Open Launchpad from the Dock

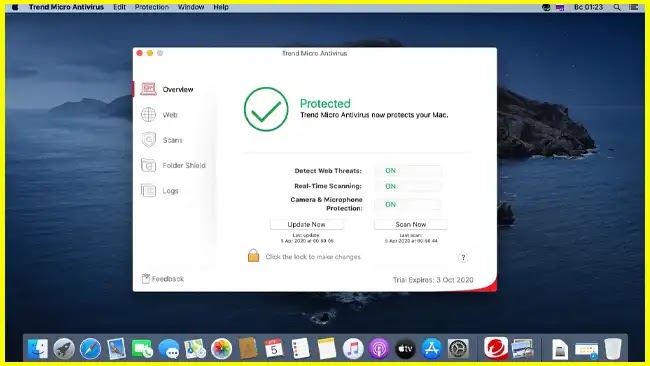tap(64, 348)
